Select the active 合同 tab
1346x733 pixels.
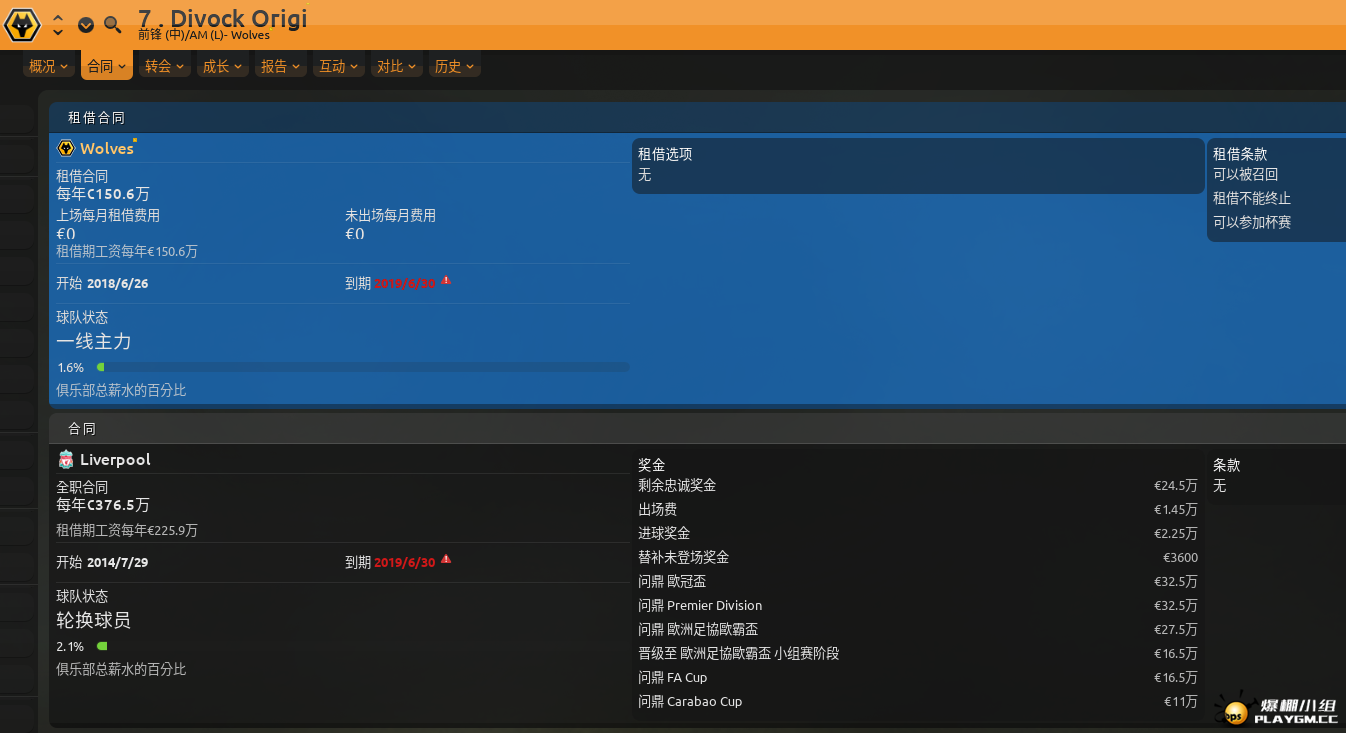[107, 67]
